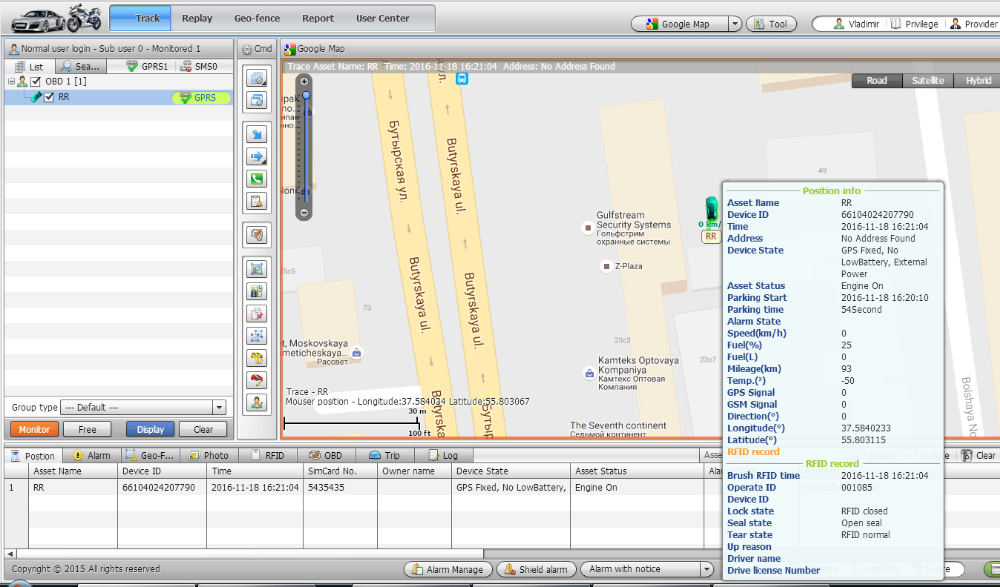Viewport: 1000px width, 587px height.
Task: Click the blue arrow icon in toolbar
Action: click(256, 134)
